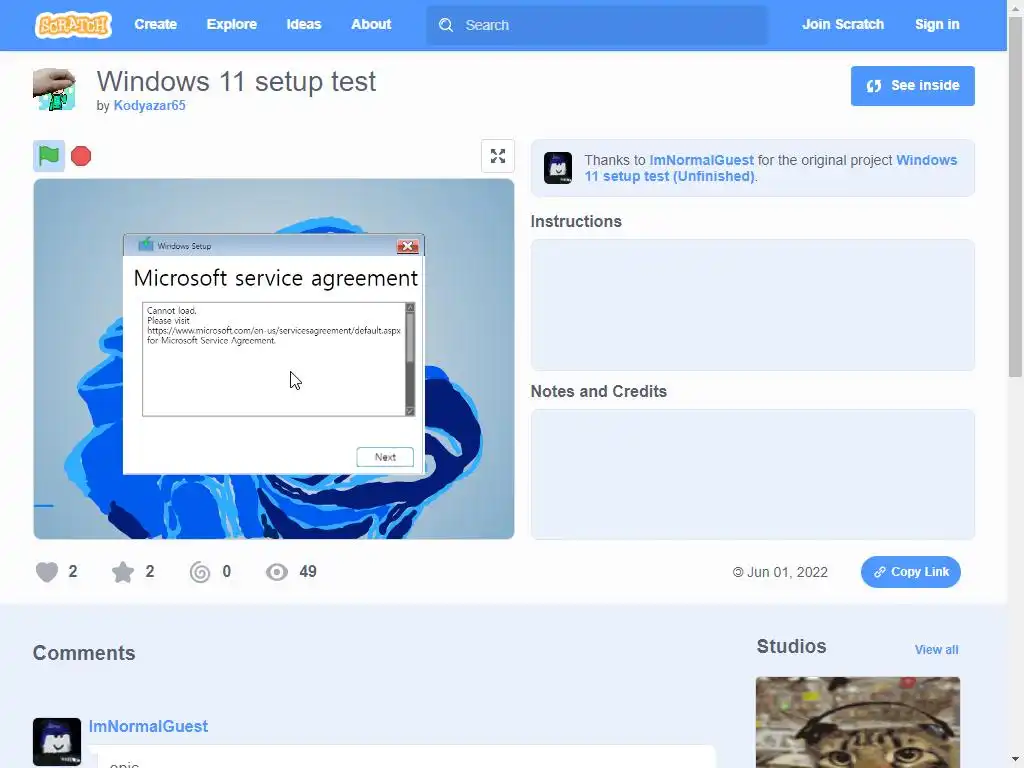Click scroll down arrow in agreement box
This screenshot has height=768, width=1024.
coord(410,411)
